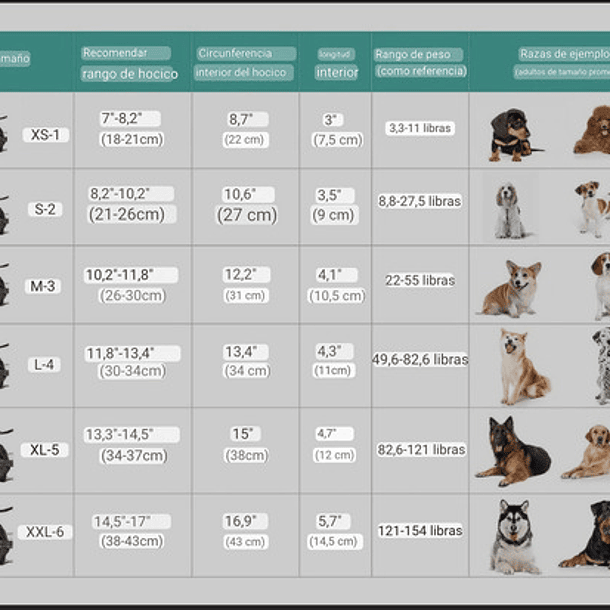Select the '10,2"-11,8"' inch range value
The height and width of the screenshot is (610, 610).
pos(119,275)
